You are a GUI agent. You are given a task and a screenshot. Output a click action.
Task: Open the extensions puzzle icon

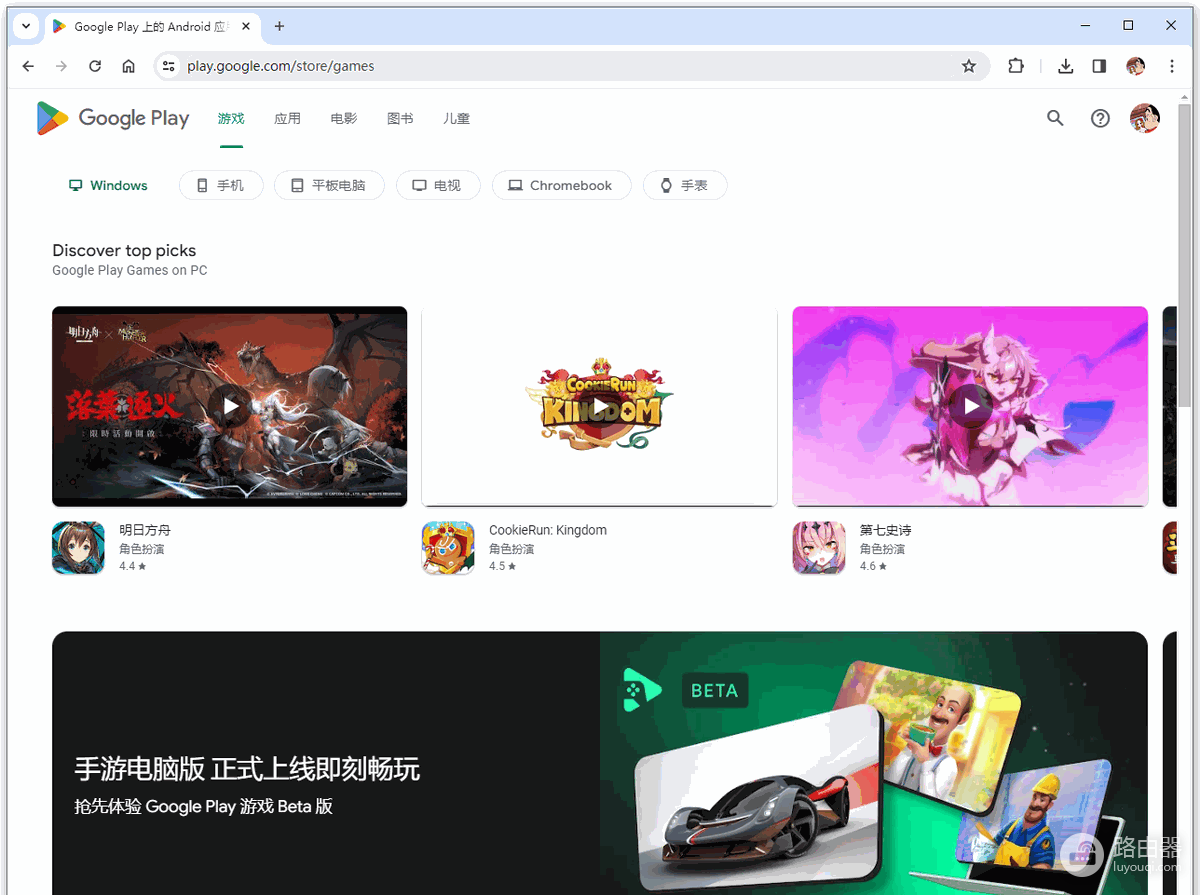pyautogui.click(x=1016, y=66)
